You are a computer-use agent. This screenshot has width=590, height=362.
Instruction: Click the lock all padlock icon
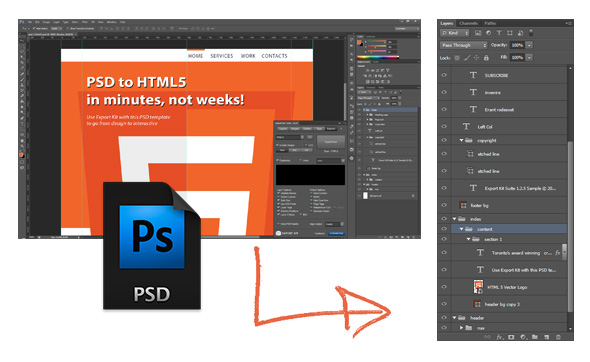[x=486, y=58]
